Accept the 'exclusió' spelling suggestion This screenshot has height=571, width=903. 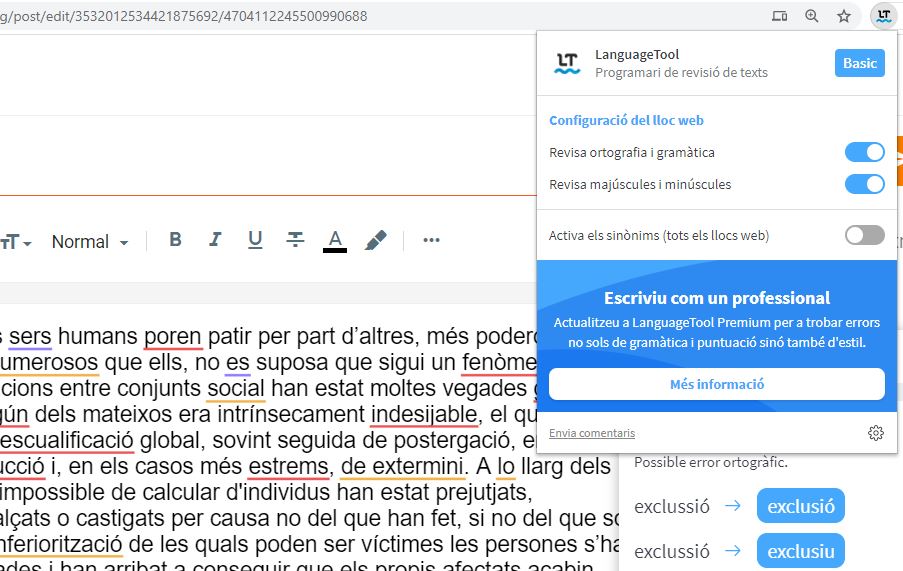coord(800,506)
